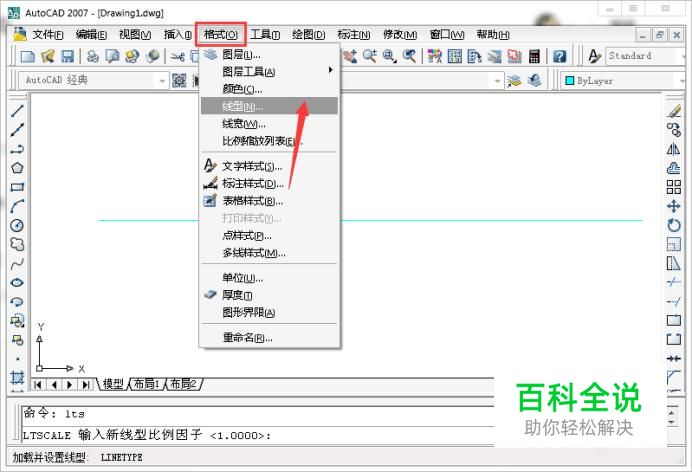Click the Open file icon
The image size is (692, 472).
tap(48, 56)
